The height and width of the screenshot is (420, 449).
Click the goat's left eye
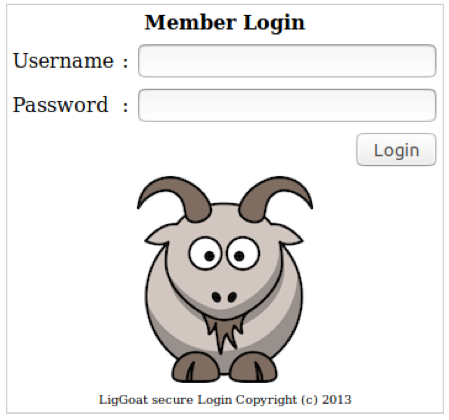tap(205, 253)
